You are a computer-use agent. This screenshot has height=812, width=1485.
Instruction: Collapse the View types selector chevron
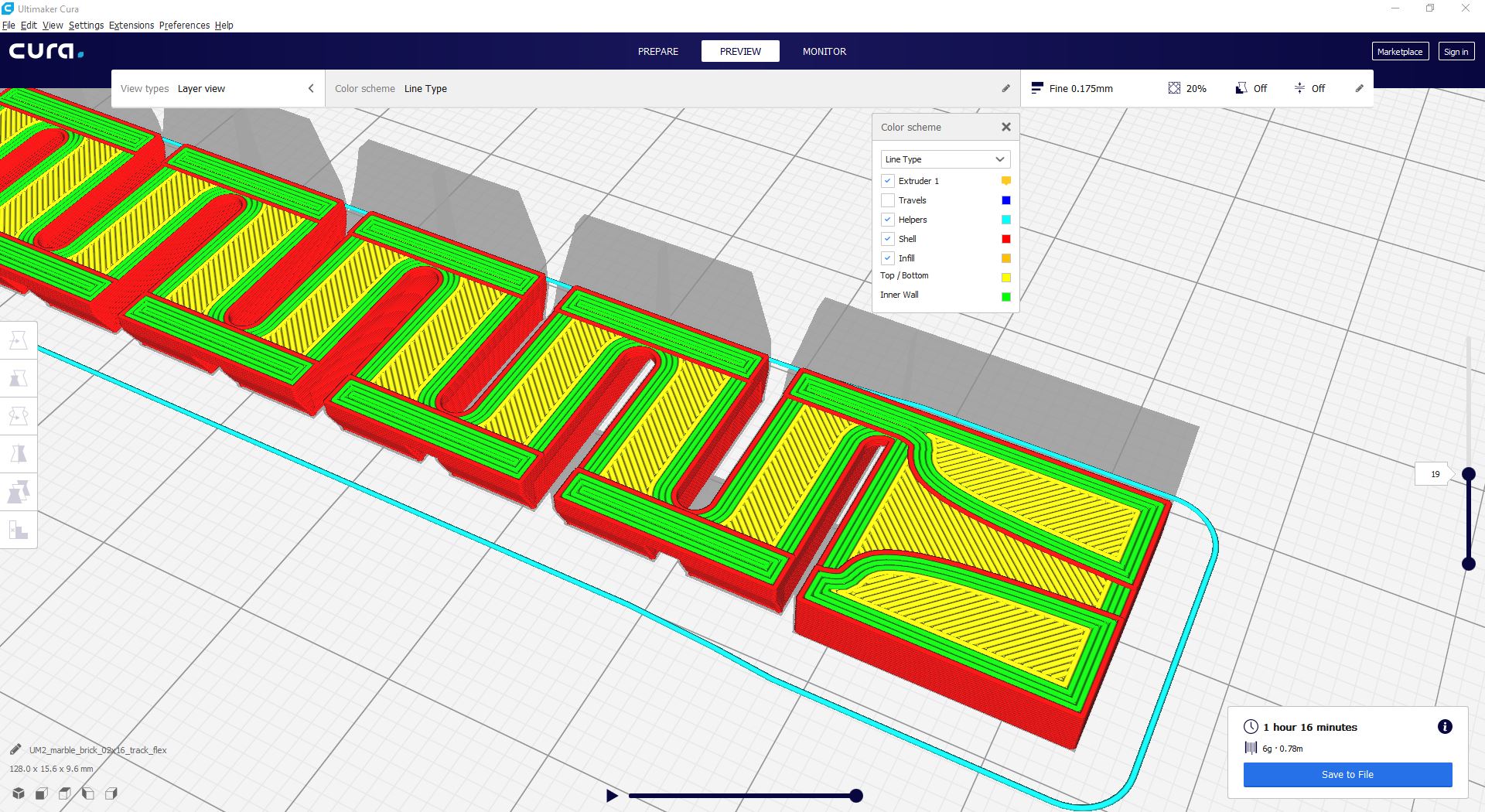tap(311, 88)
